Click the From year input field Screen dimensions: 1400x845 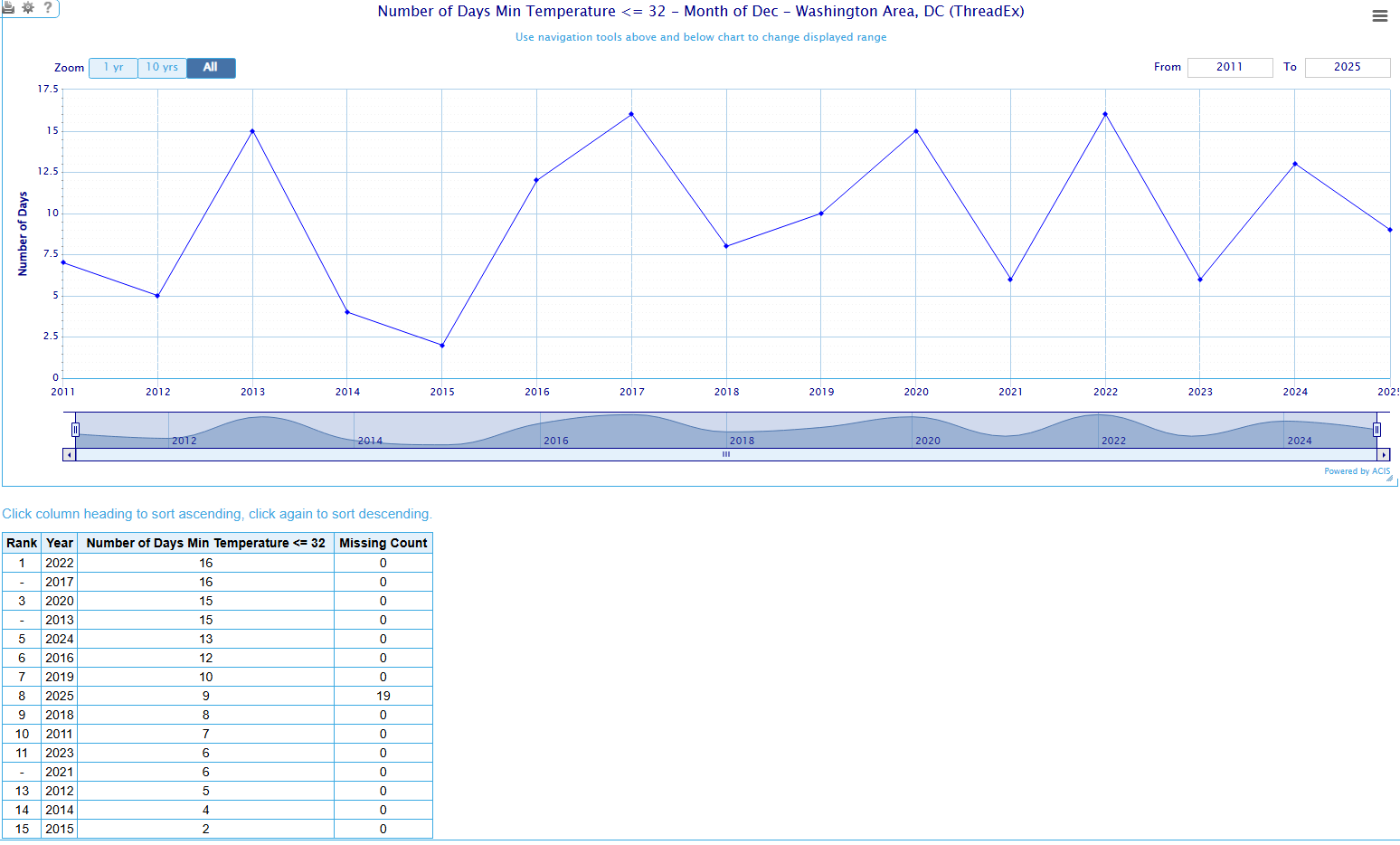(1229, 68)
